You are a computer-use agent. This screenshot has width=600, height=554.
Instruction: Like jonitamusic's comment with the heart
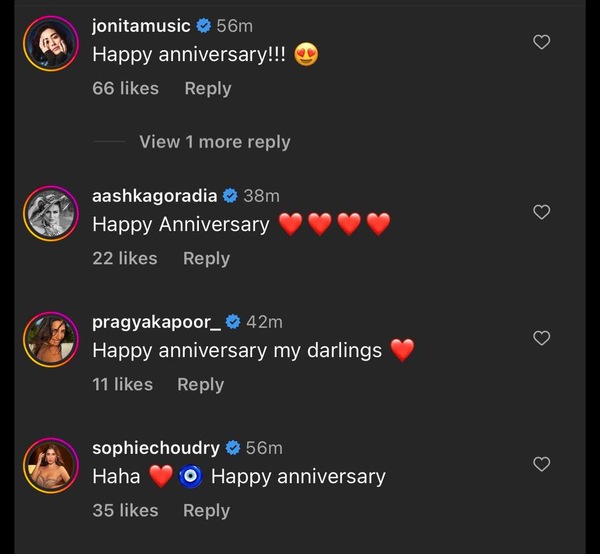coord(541,42)
